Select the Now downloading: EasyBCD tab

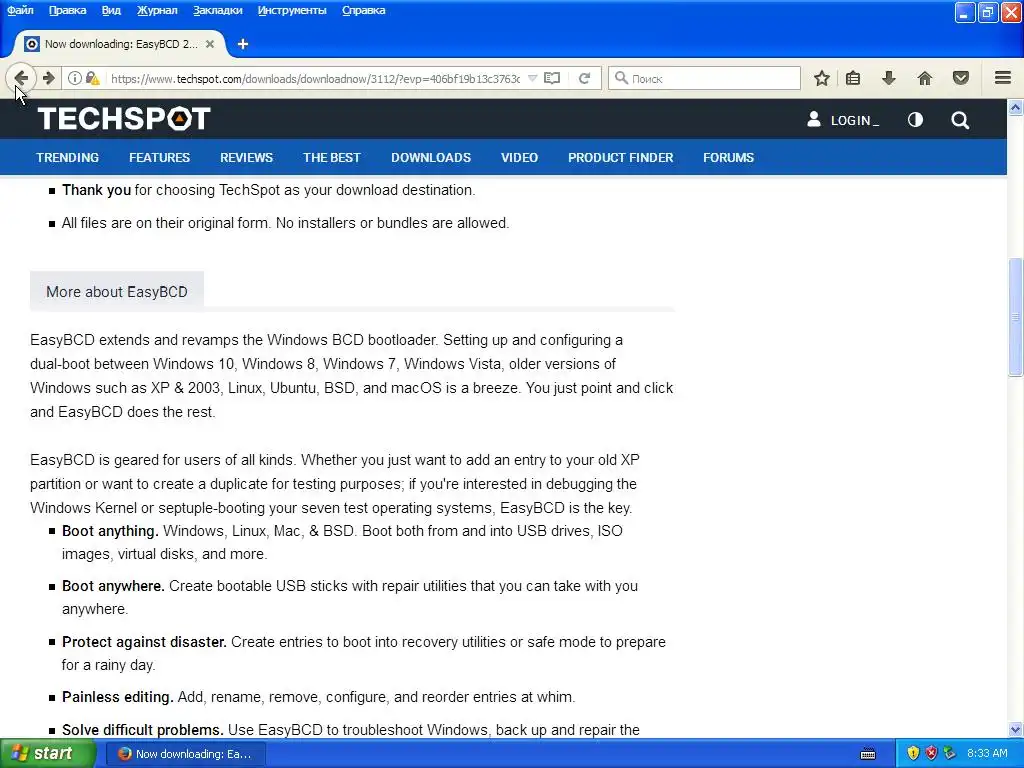pos(120,44)
